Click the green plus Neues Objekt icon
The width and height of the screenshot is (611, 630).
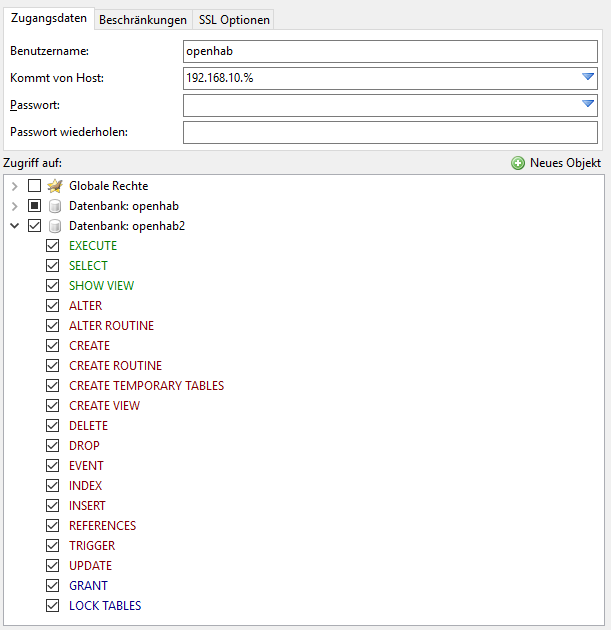coord(518,163)
